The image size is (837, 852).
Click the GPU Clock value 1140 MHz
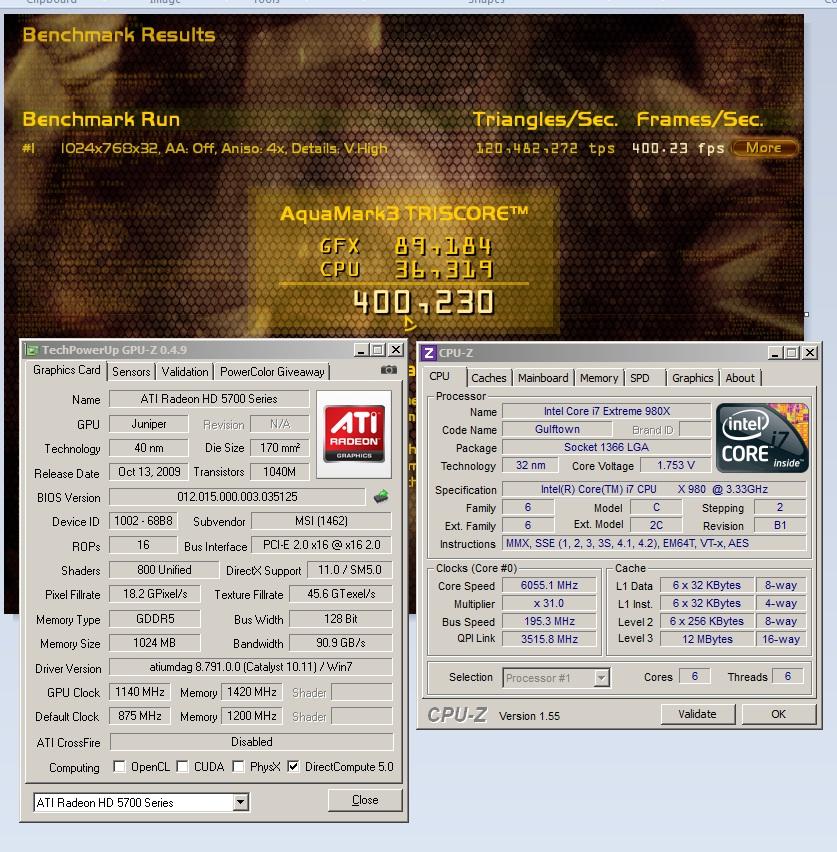(x=140, y=692)
